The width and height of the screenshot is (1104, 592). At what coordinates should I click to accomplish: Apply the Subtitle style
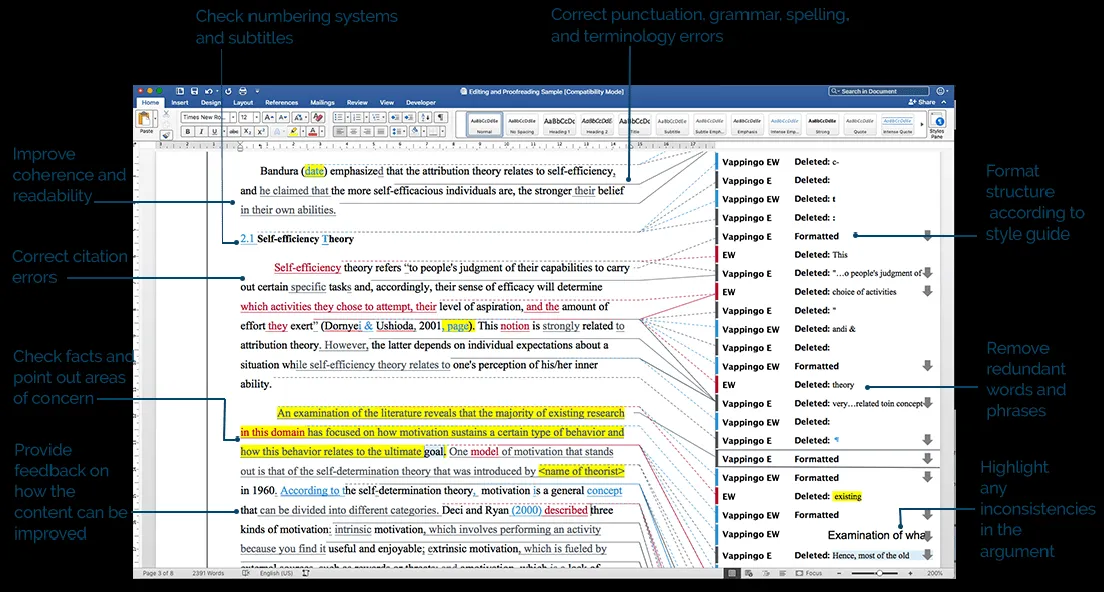pos(672,125)
